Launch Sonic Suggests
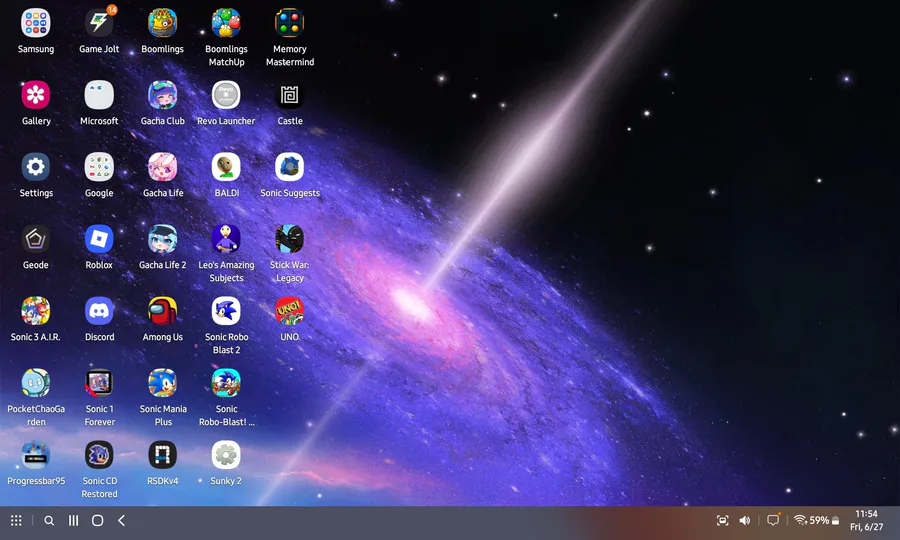Image resolution: width=900 pixels, height=540 pixels. pos(289,167)
